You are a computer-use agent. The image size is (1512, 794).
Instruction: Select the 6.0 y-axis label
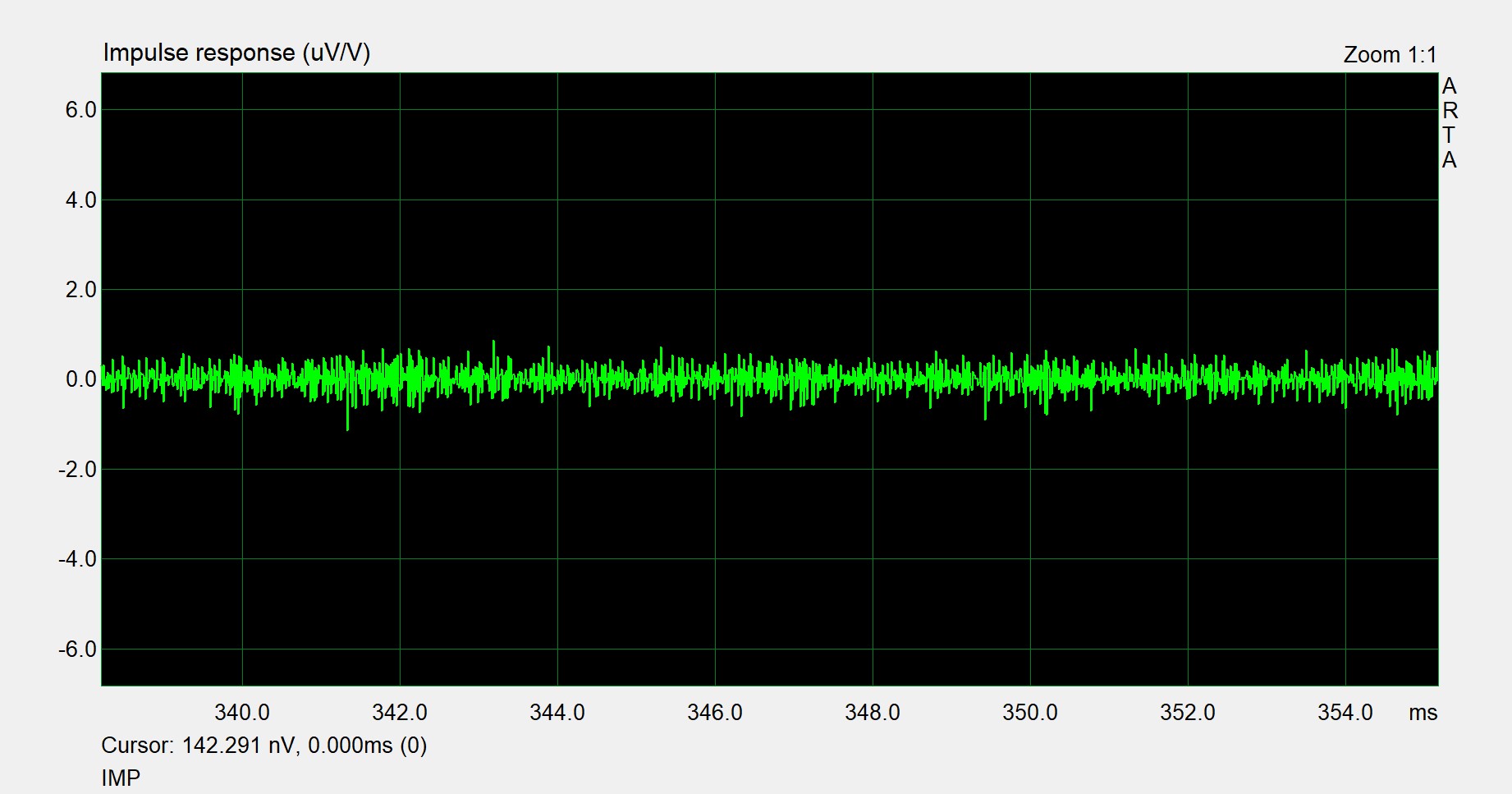80,110
